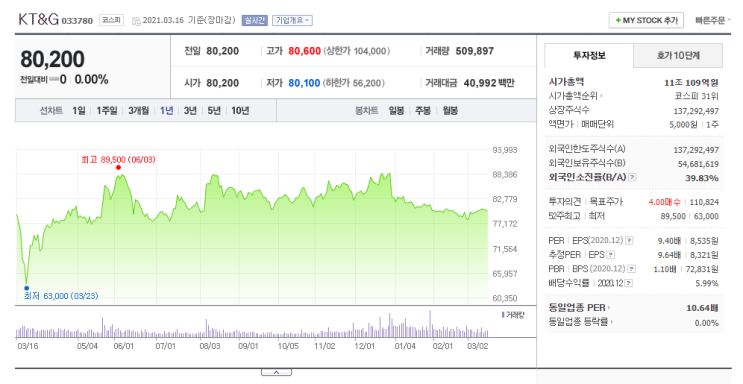Viewport: 743px width, 384px height.
Task: Select the 5년 line chart period
Action: [x=214, y=110]
